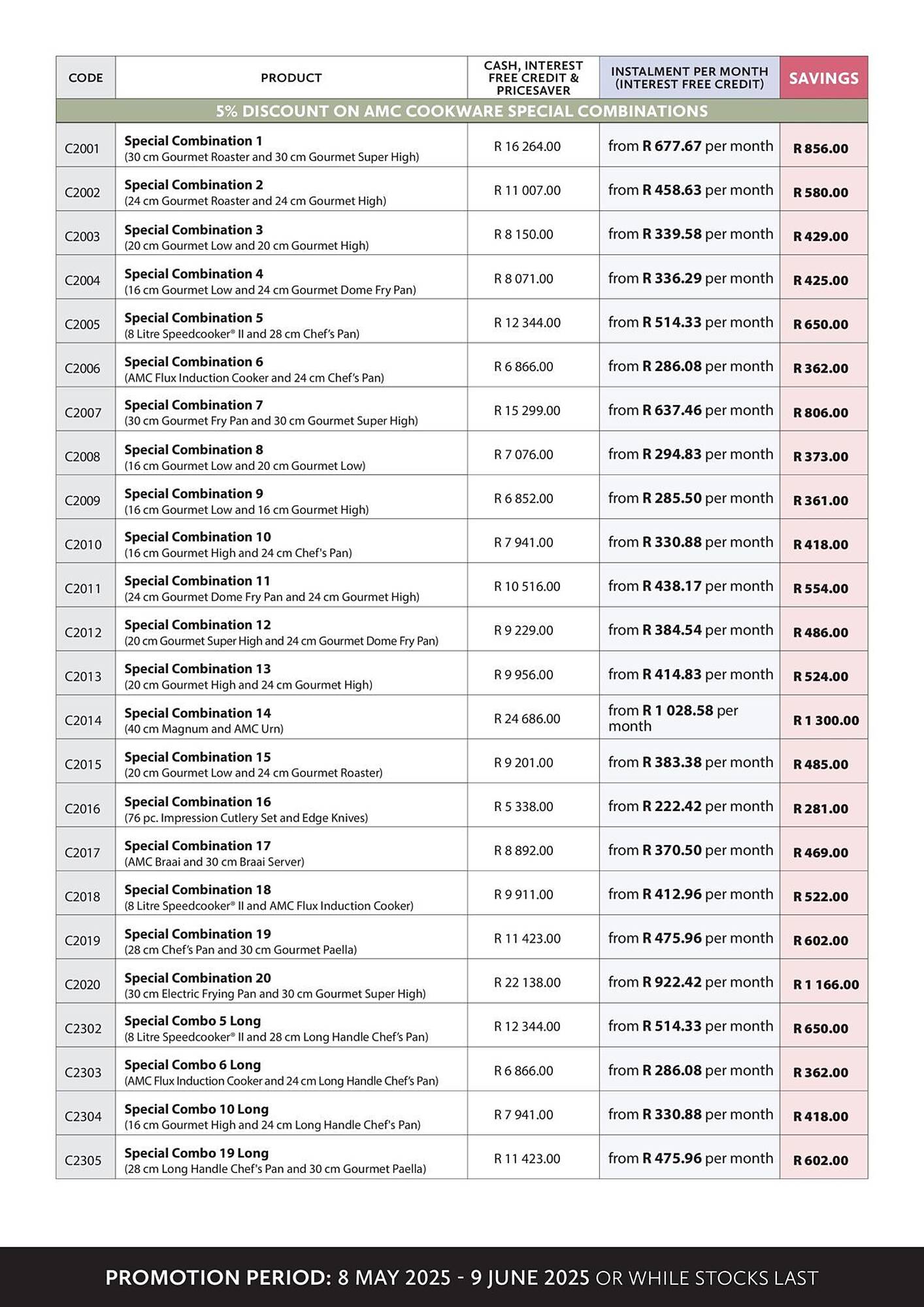Select R 922.42 per month instalment
This screenshot has height=1307, width=924.
[x=690, y=982]
